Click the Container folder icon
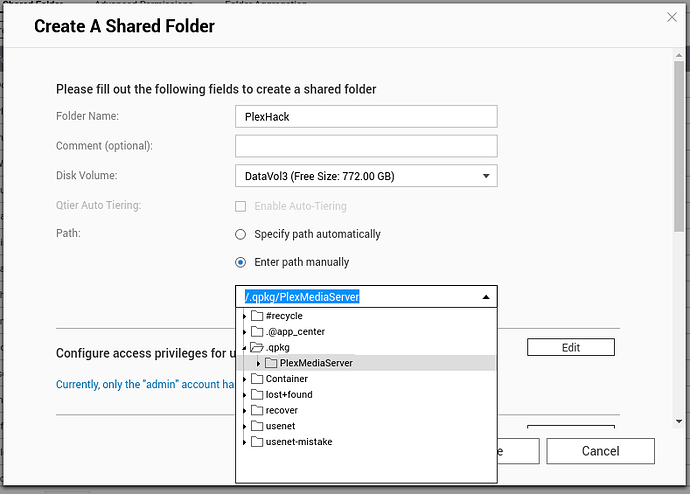This screenshot has width=690, height=494. pyautogui.click(x=257, y=379)
